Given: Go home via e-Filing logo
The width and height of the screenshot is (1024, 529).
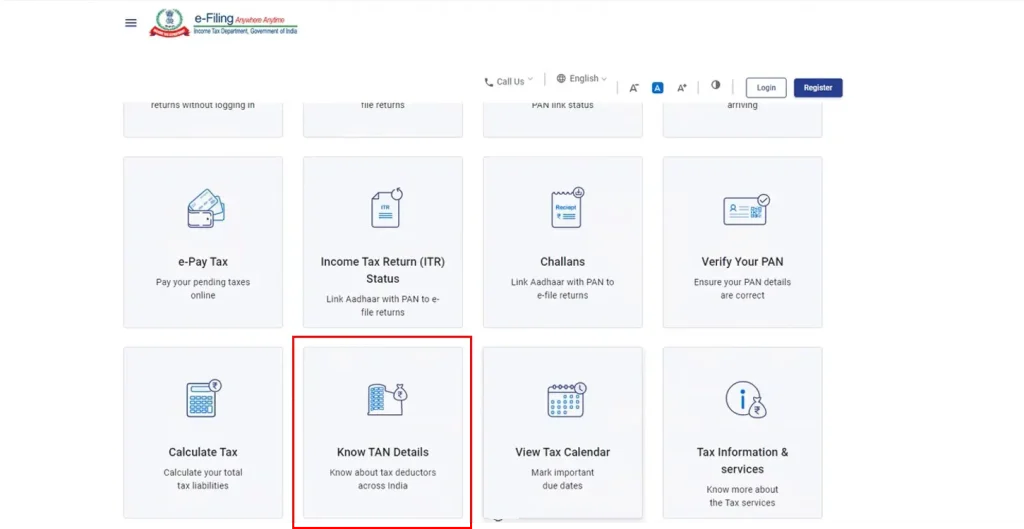Looking at the screenshot, I should click(224, 23).
